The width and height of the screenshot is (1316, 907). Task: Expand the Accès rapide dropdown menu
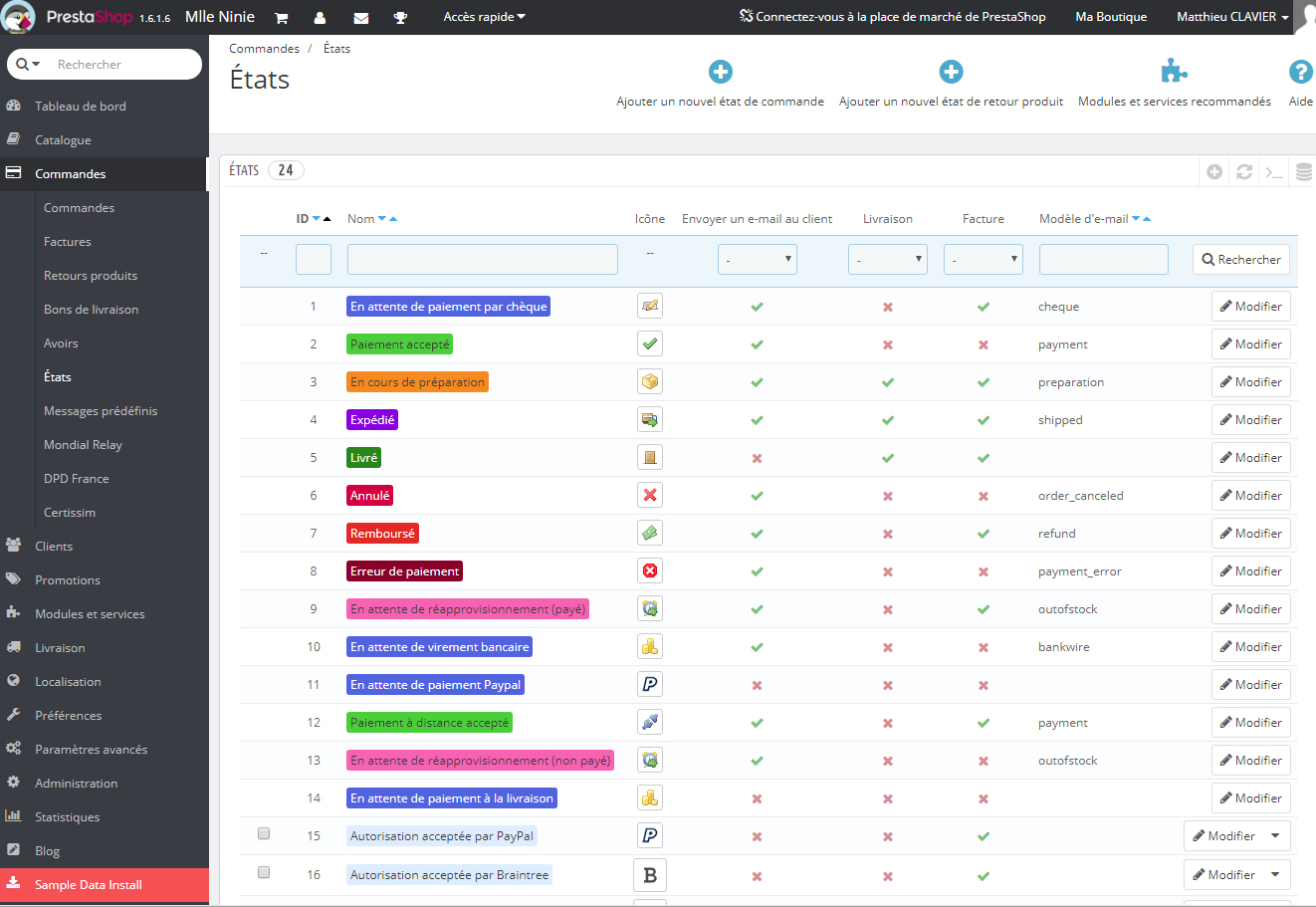[x=484, y=17]
